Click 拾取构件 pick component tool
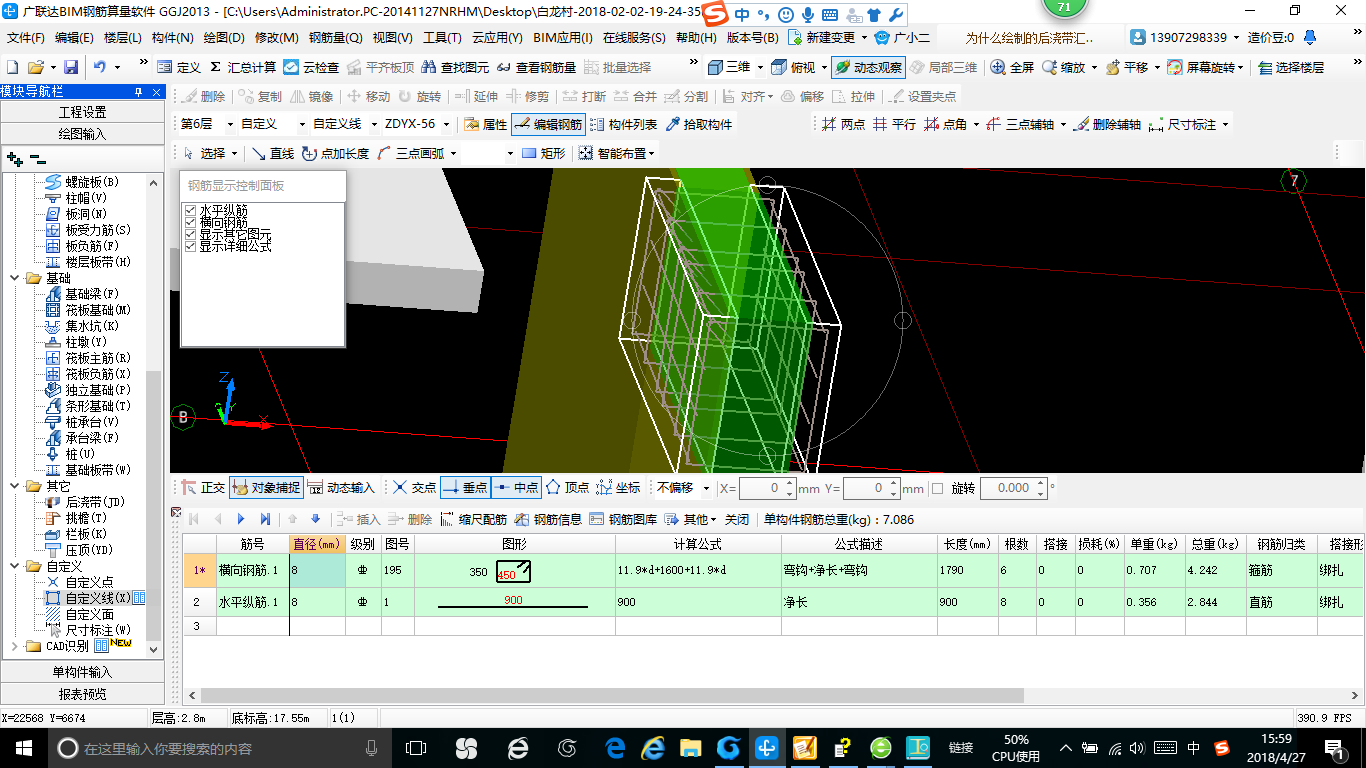This screenshot has height=768, width=1366. tap(698, 125)
